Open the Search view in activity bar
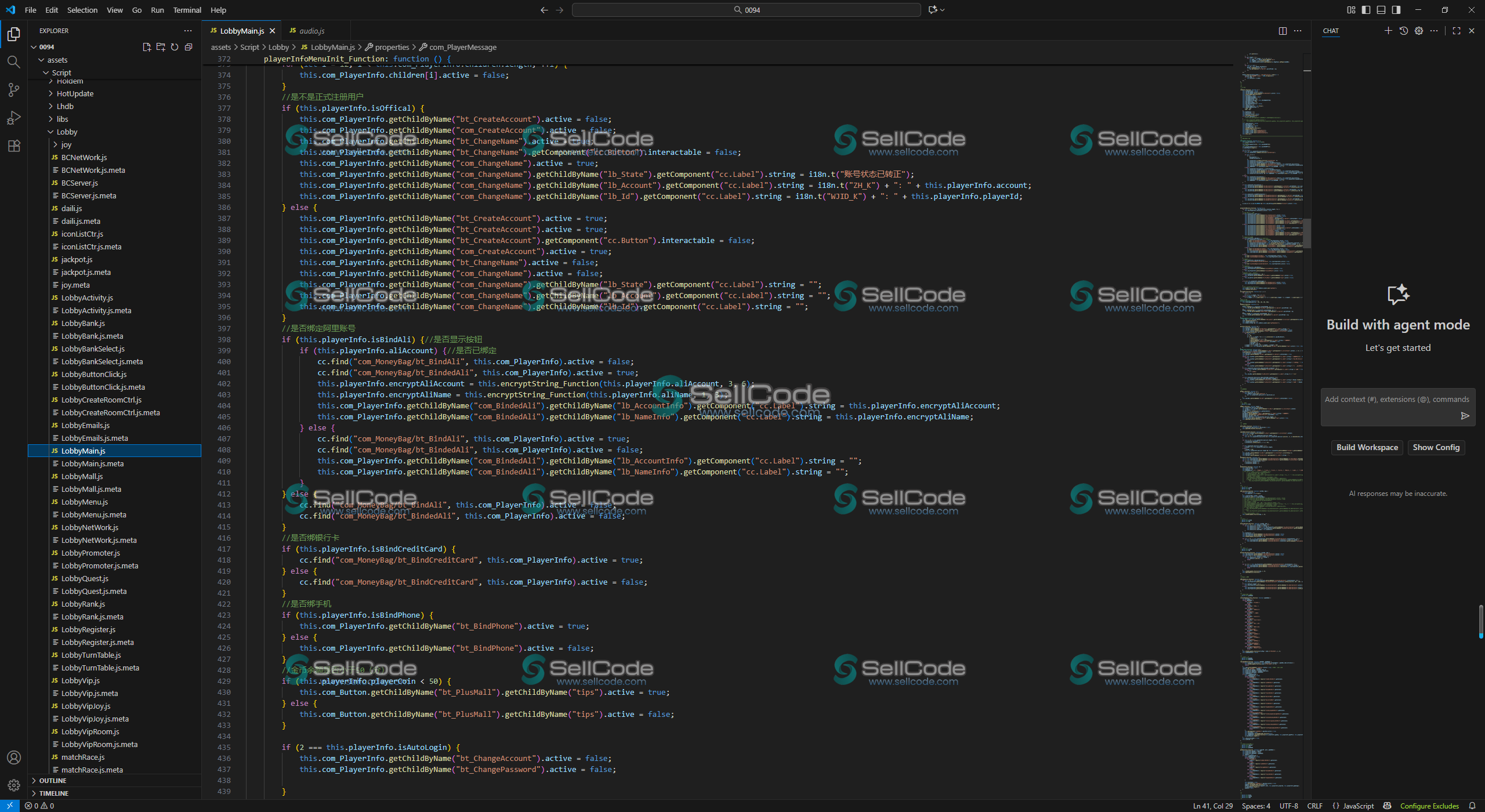 tap(13, 62)
